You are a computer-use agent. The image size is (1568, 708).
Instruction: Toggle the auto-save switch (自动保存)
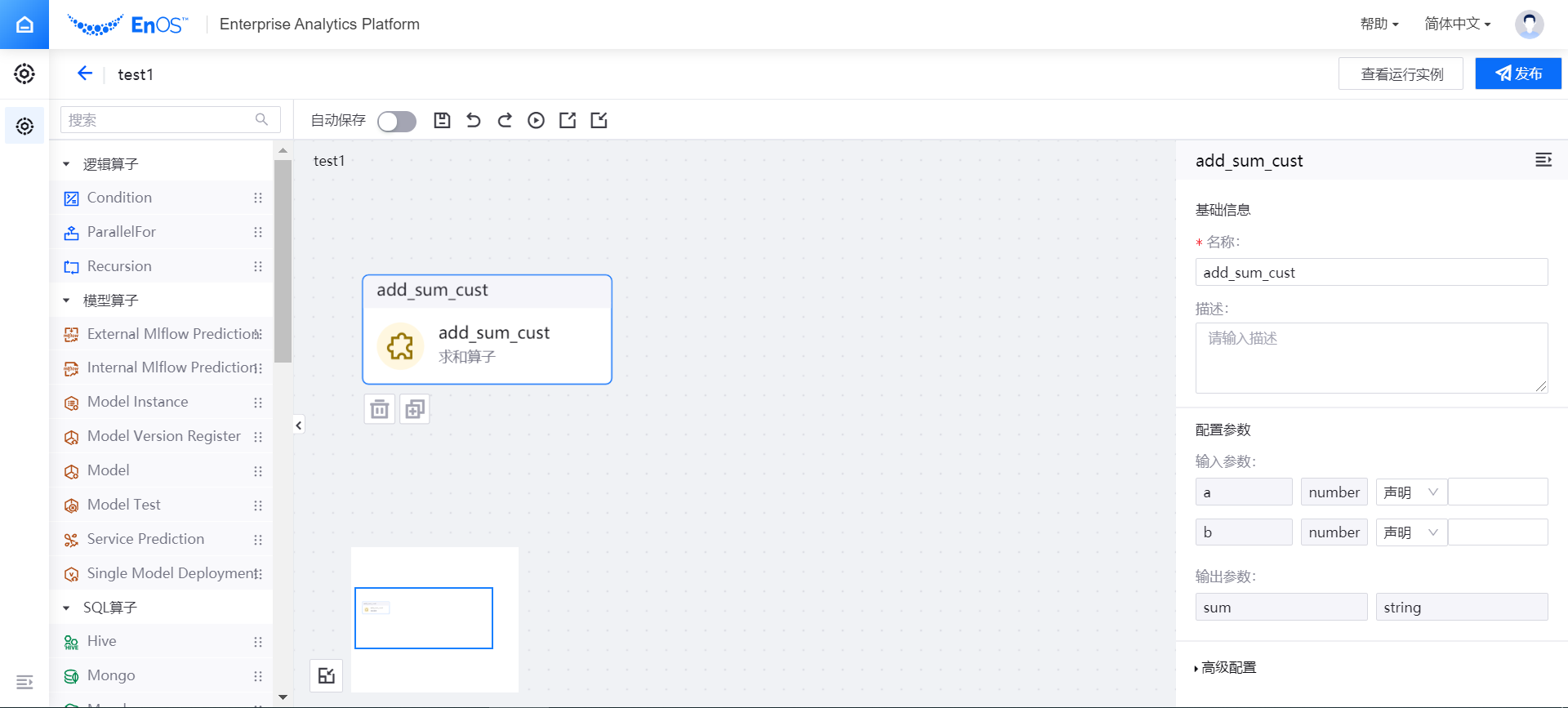pyautogui.click(x=397, y=121)
